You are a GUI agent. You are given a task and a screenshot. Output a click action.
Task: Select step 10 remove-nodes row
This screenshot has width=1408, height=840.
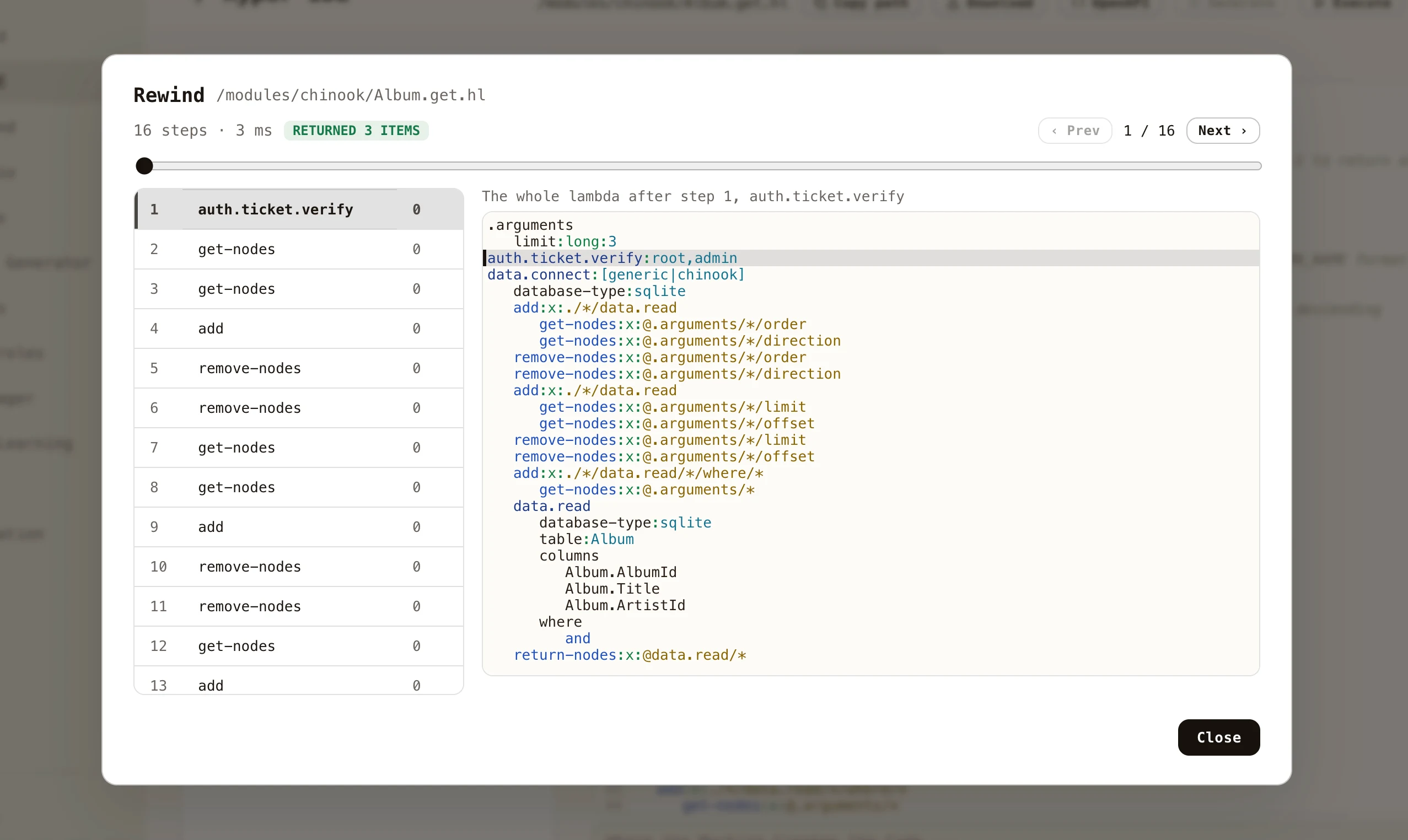[299, 566]
